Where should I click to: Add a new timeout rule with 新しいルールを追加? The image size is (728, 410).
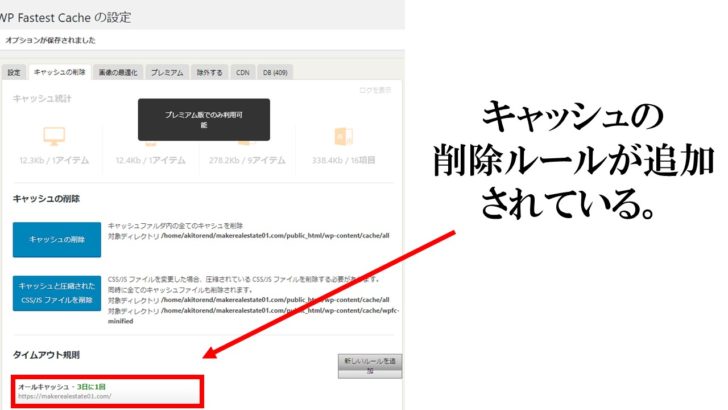coord(369,364)
